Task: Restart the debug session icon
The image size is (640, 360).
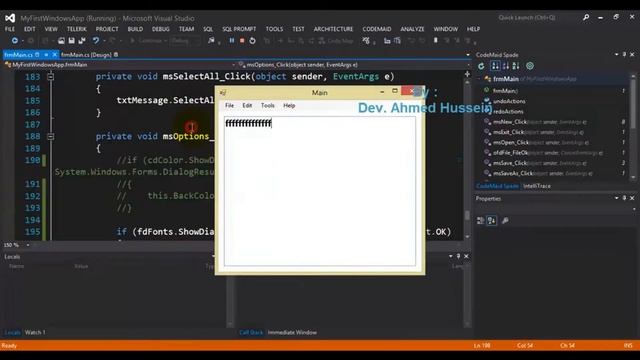Action: [x=252, y=40]
